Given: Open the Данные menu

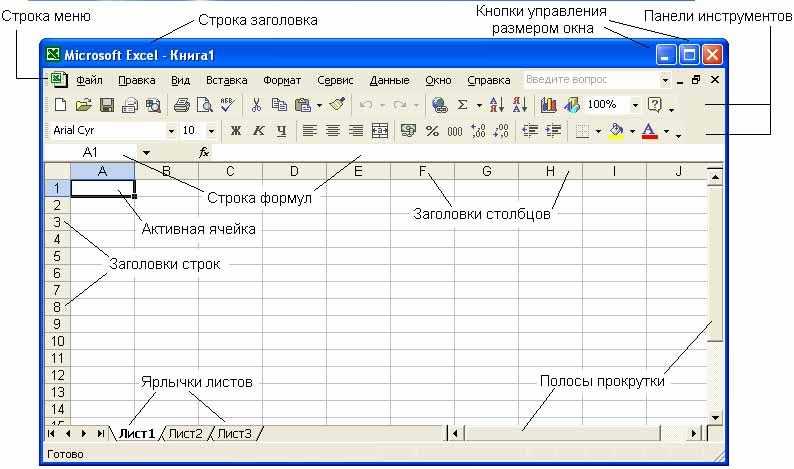Looking at the screenshot, I should (389, 80).
